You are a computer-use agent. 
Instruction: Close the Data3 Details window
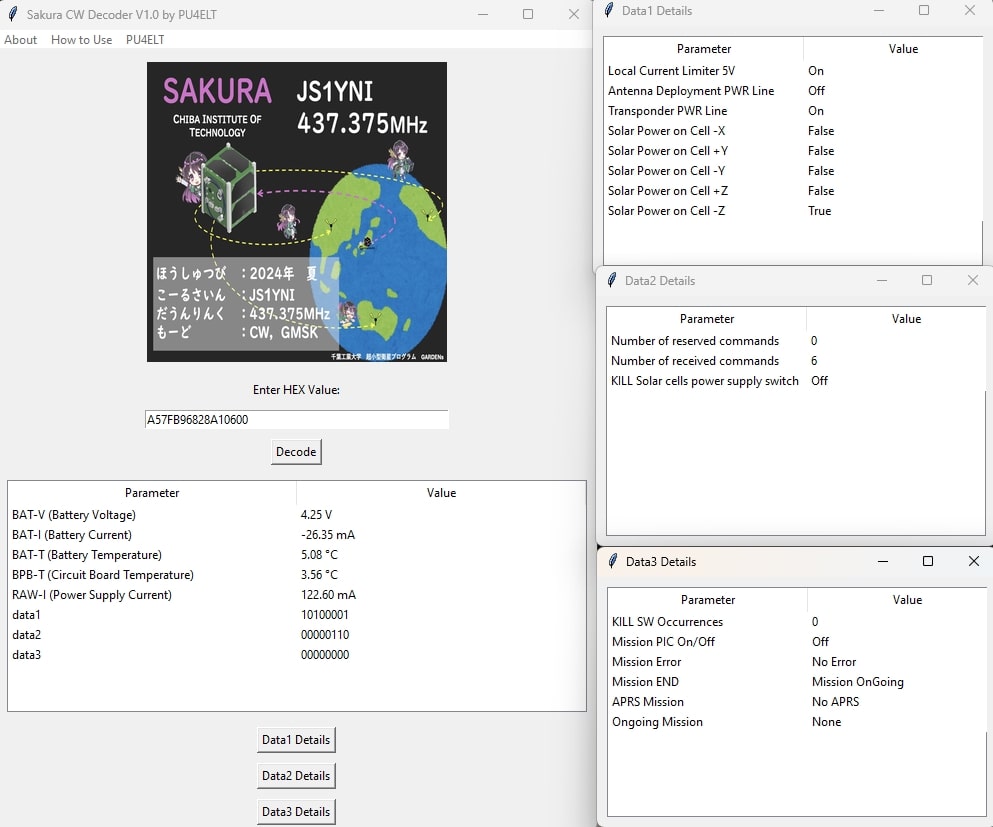click(x=974, y=561)
